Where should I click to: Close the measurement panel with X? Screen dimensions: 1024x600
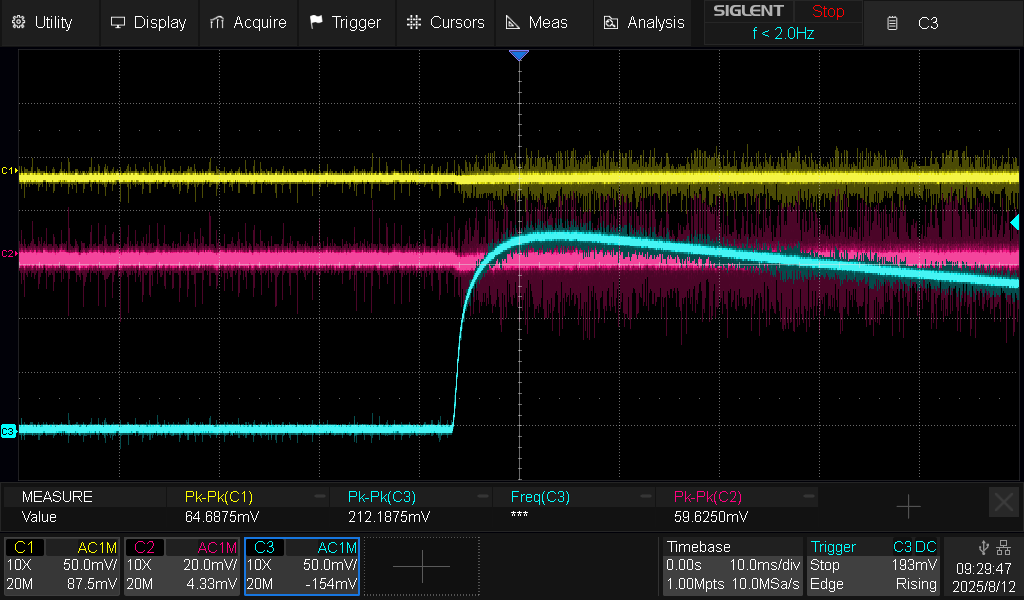1003,502
